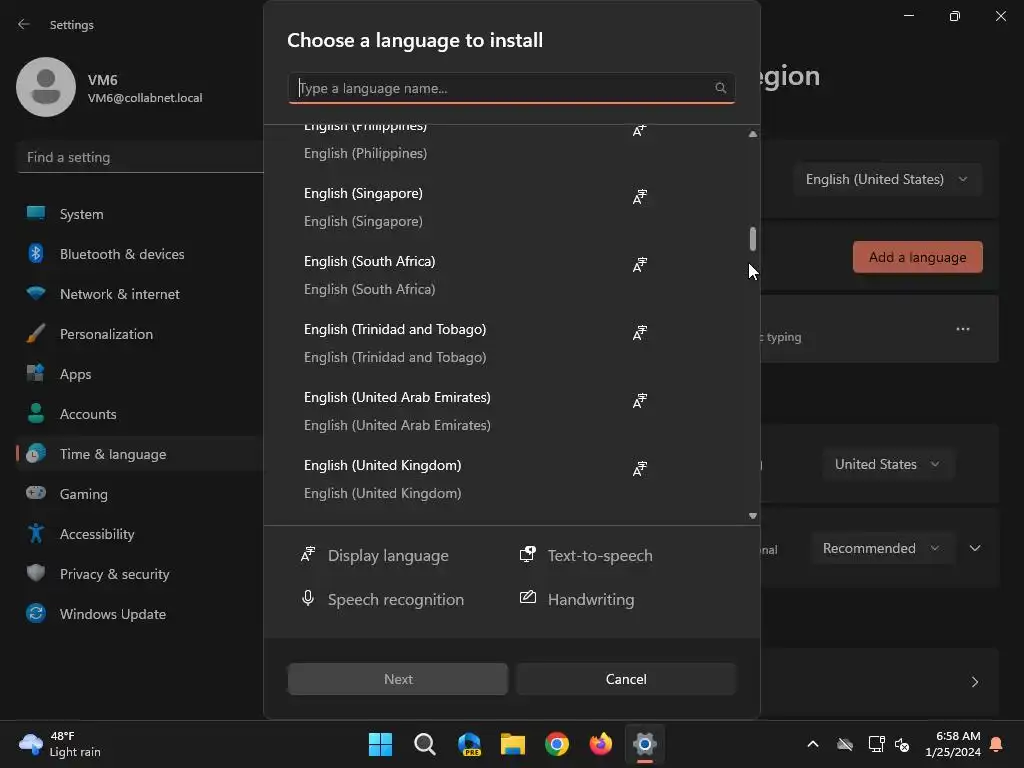Click the Speech recognition microphone icon

click(x=308, y=598)
